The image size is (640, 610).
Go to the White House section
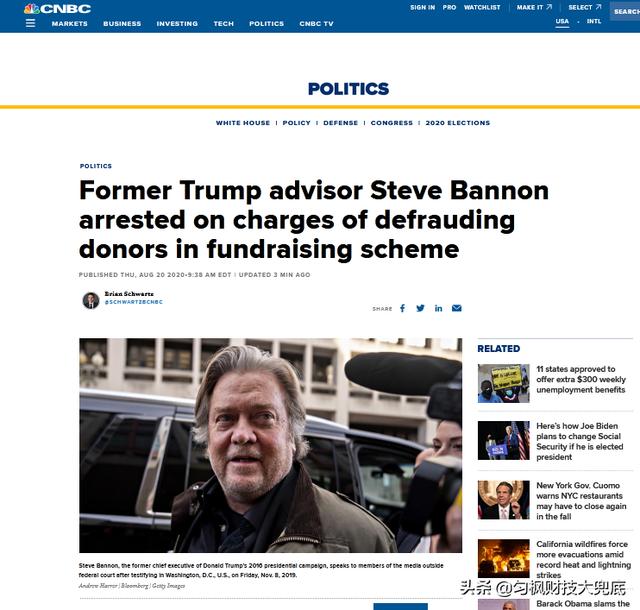pyautogui.click(x=243, y=123)
